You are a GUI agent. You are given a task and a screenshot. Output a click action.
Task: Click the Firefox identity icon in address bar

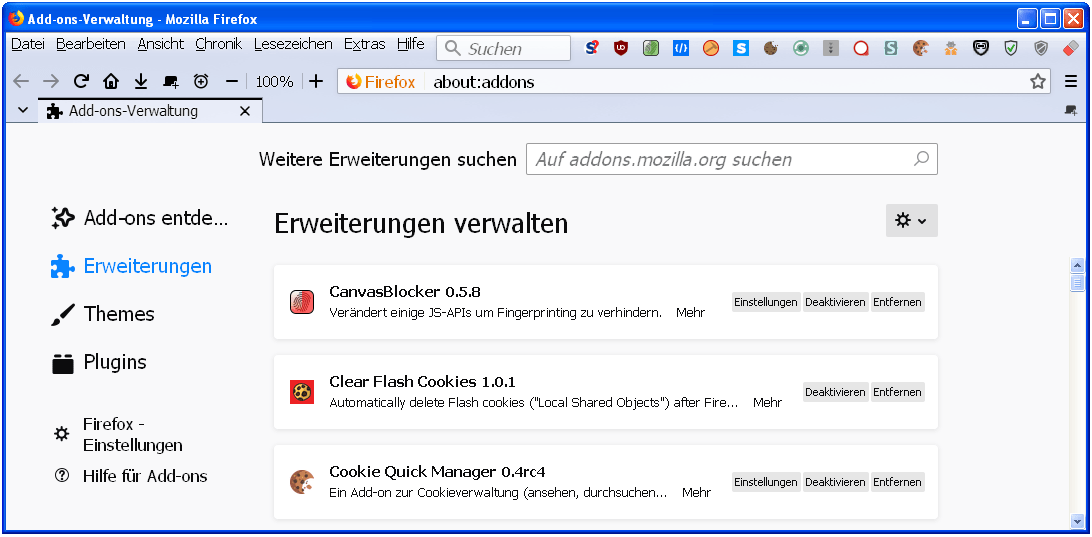coord(381,81)
